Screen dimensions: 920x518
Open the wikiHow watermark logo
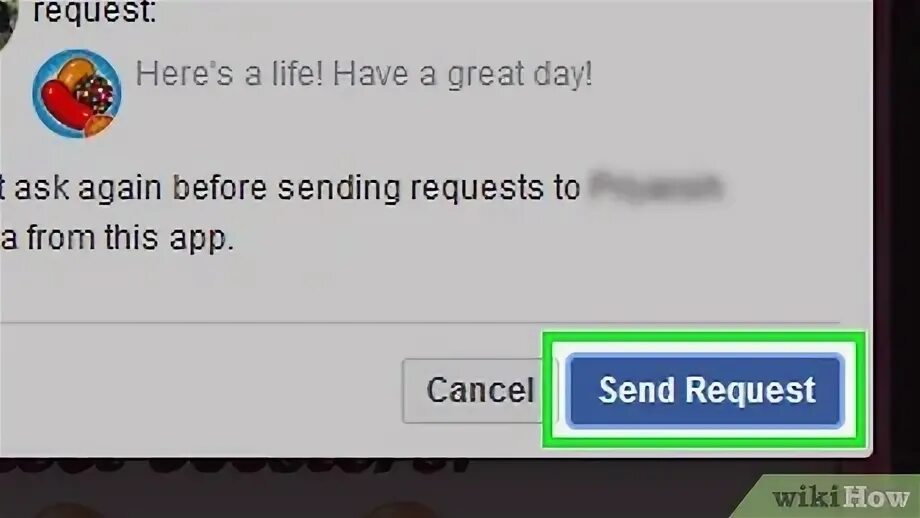tap(840, 497)
